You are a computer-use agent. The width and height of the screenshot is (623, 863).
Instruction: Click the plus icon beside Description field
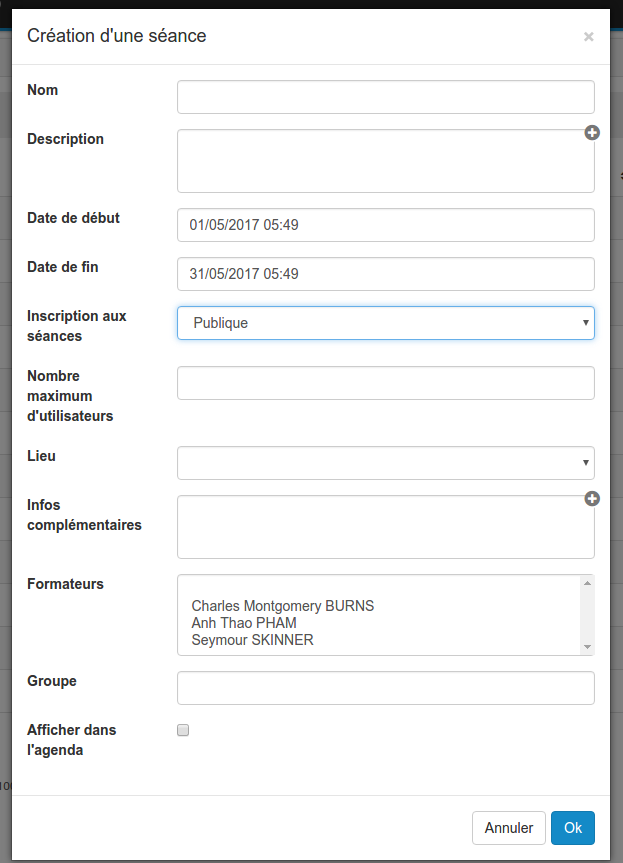592,133
